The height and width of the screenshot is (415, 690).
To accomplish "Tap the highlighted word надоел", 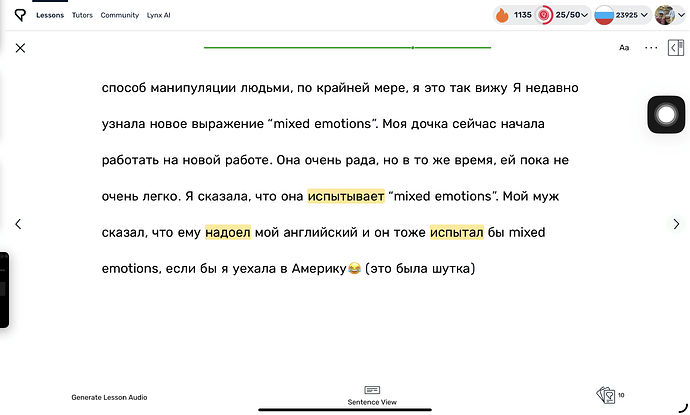I will point(228,233).
